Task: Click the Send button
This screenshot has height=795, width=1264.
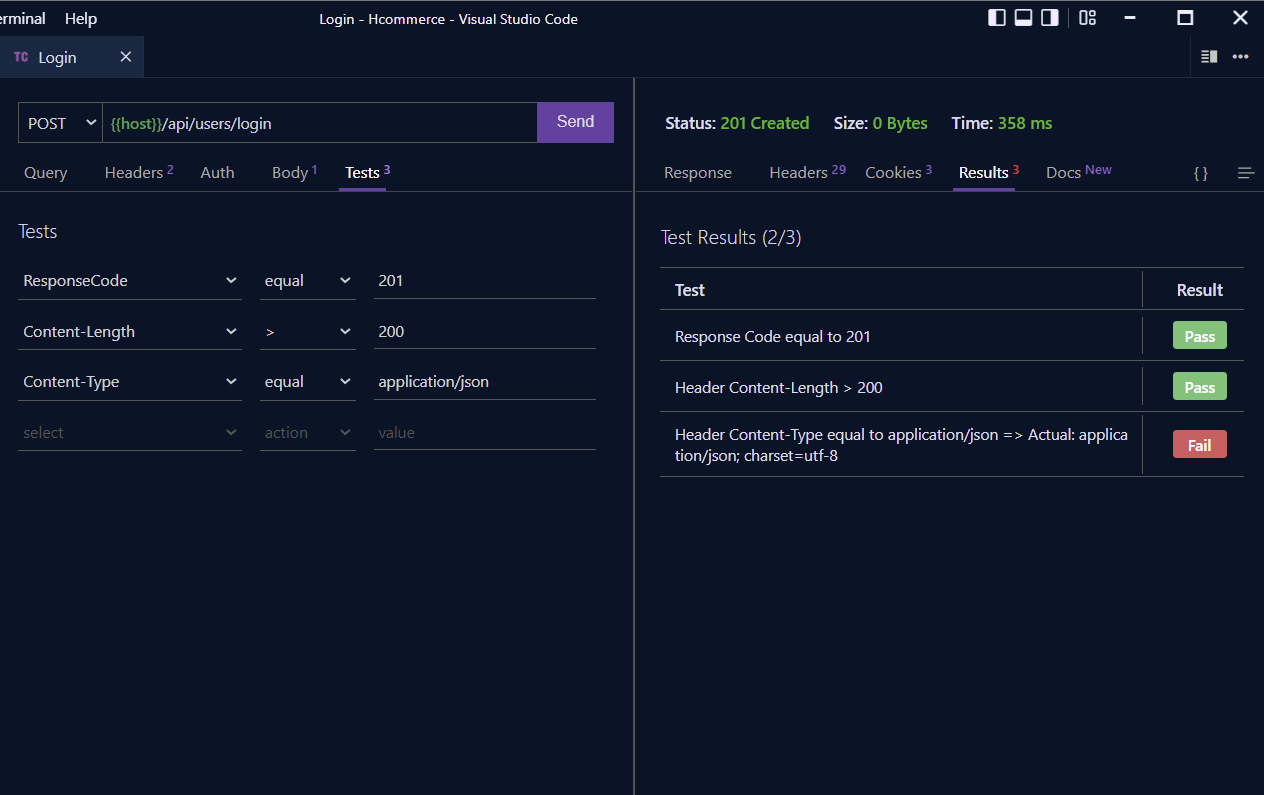Action: pyautogui.click(x=575, y=121)
